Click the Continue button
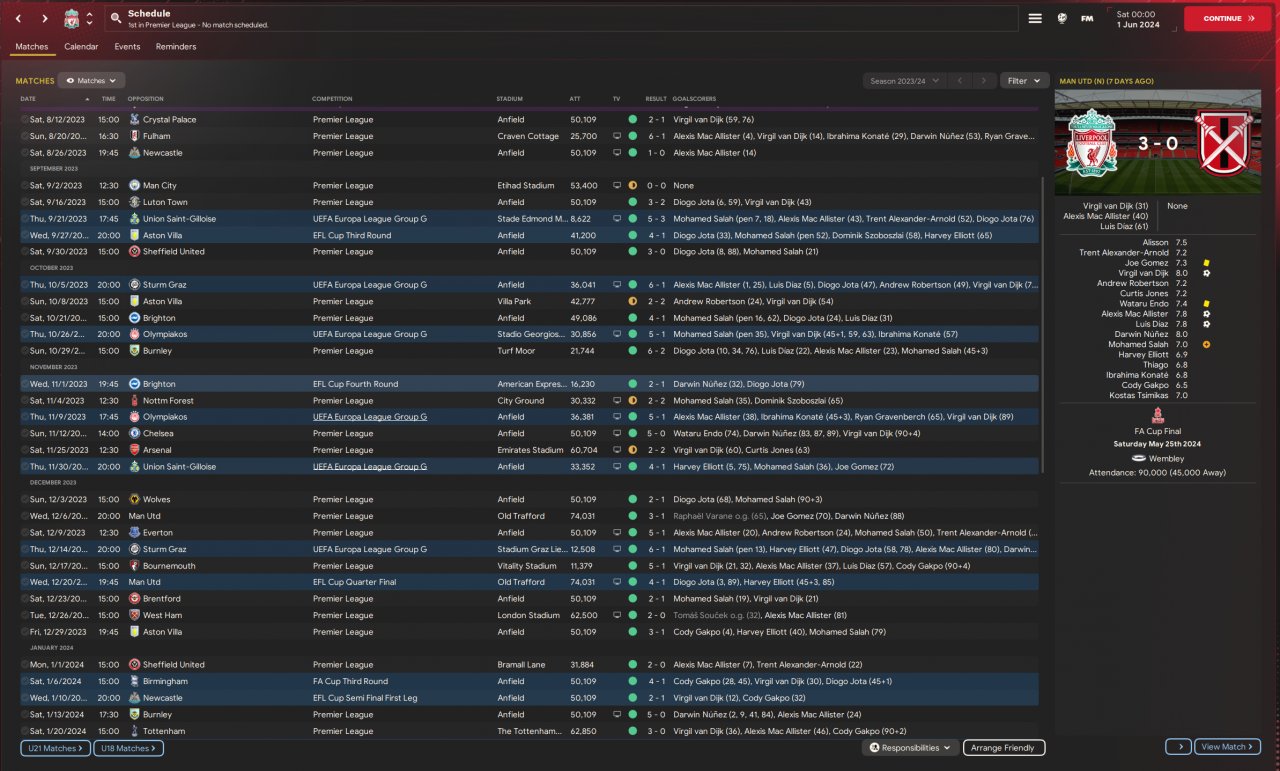This screenshot has width=1280, height=771. [1227, 18]
